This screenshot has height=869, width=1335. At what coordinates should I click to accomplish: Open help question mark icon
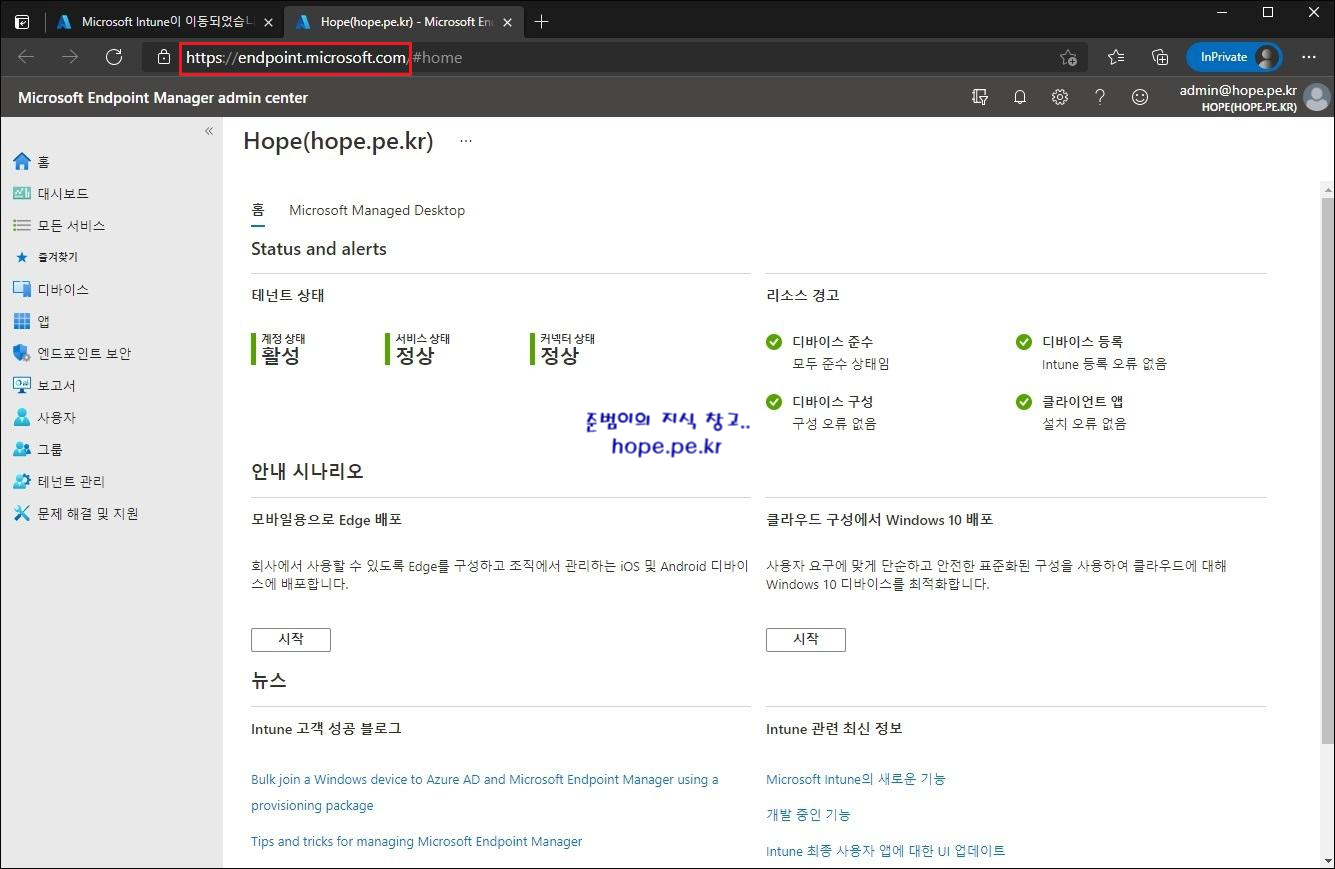pos(1100,97)
